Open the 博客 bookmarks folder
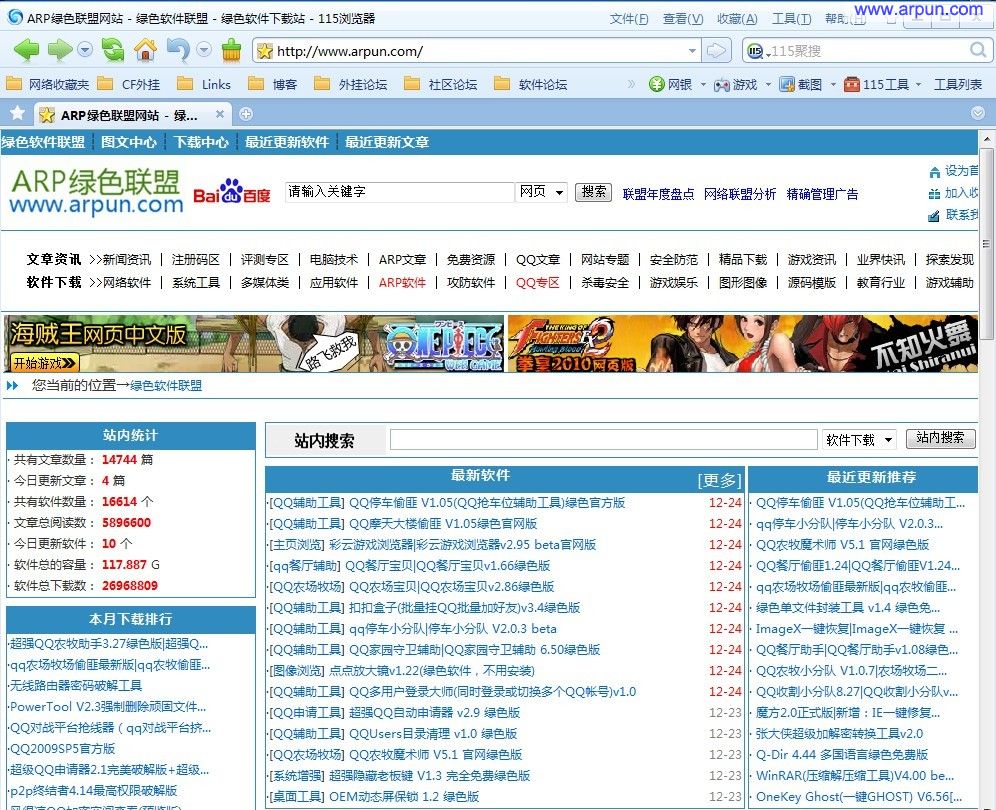996x810 pixels. coord(273,84)
